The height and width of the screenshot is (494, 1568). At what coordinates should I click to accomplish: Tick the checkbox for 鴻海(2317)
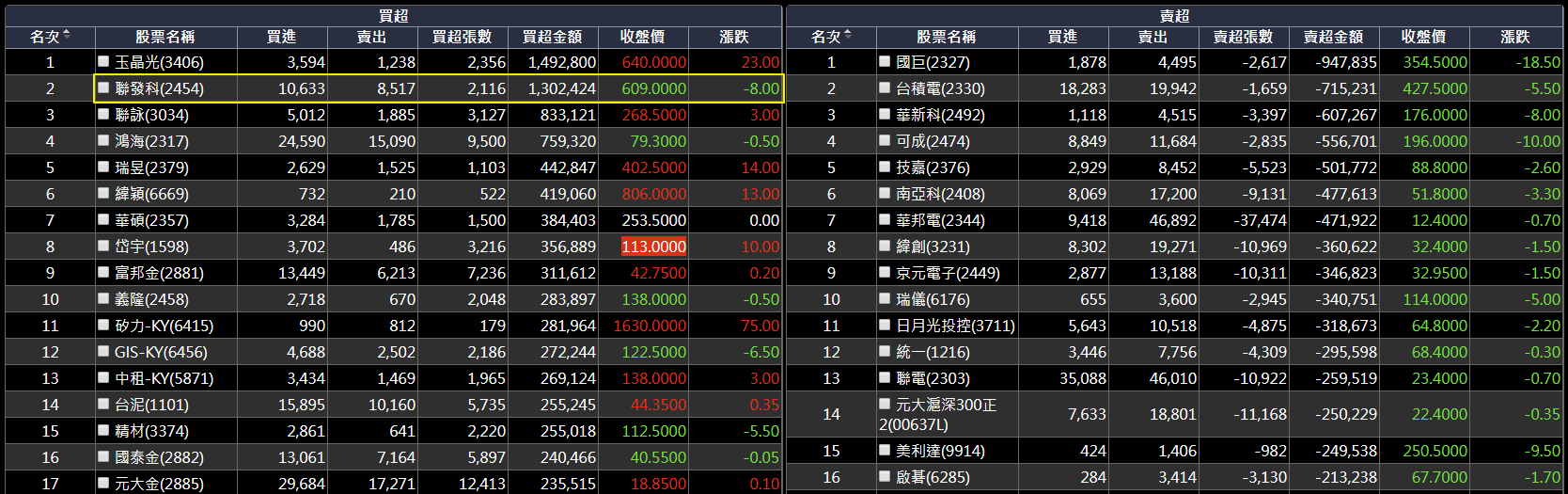[104, 140]
